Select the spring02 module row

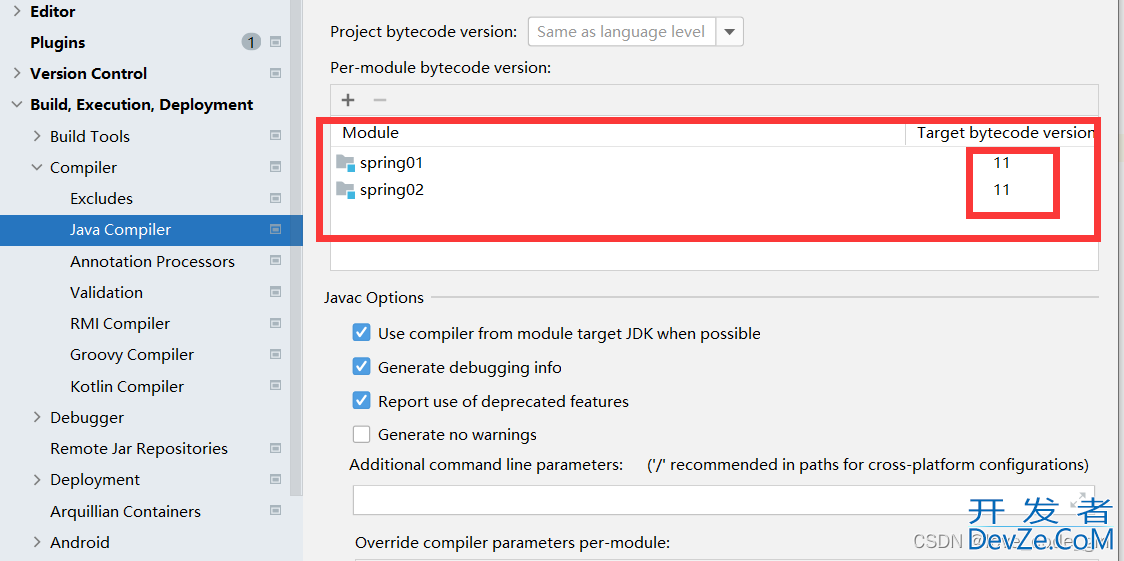point(714,190)
